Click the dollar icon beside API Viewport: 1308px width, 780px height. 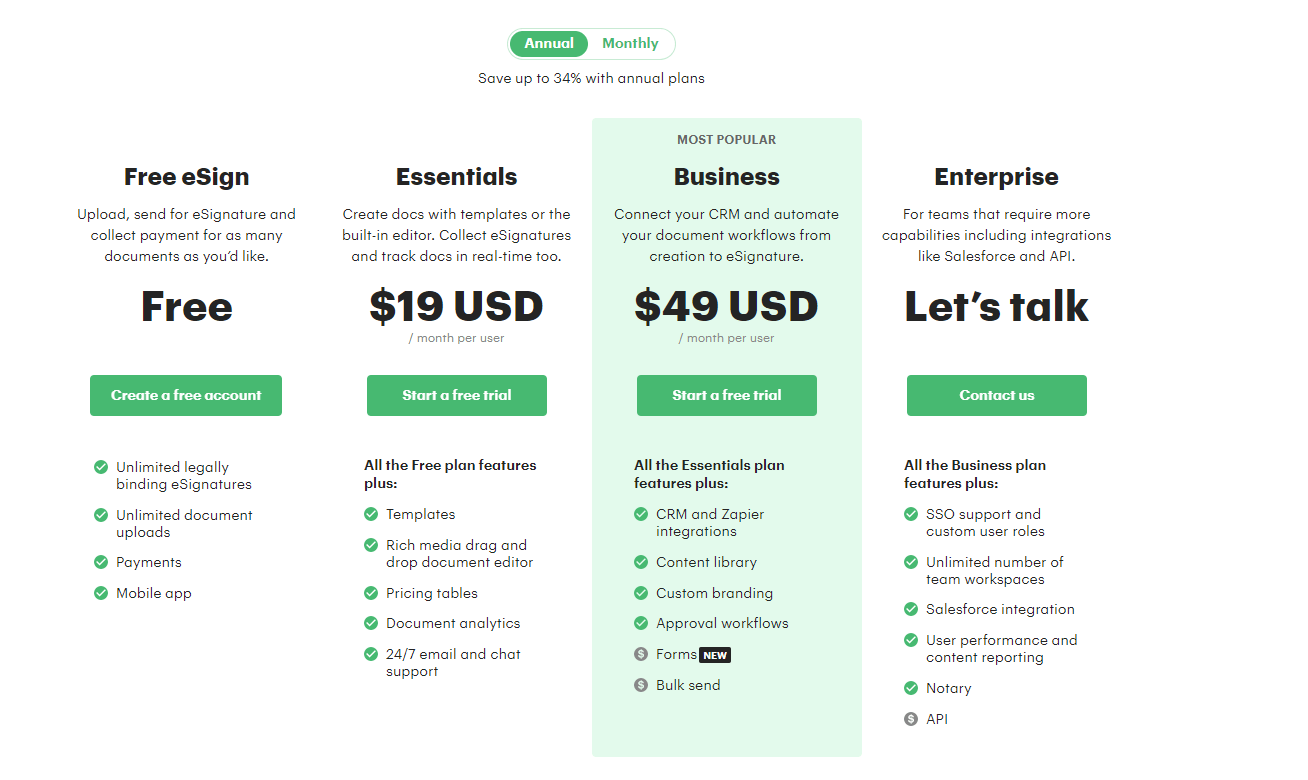911,718
